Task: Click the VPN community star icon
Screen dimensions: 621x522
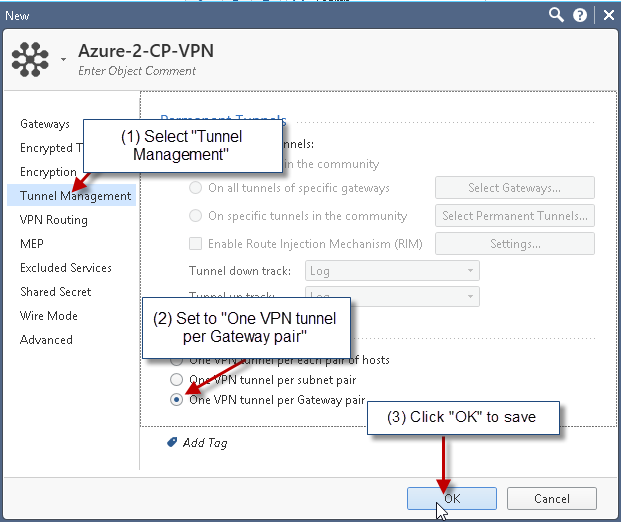Action: 30,59
